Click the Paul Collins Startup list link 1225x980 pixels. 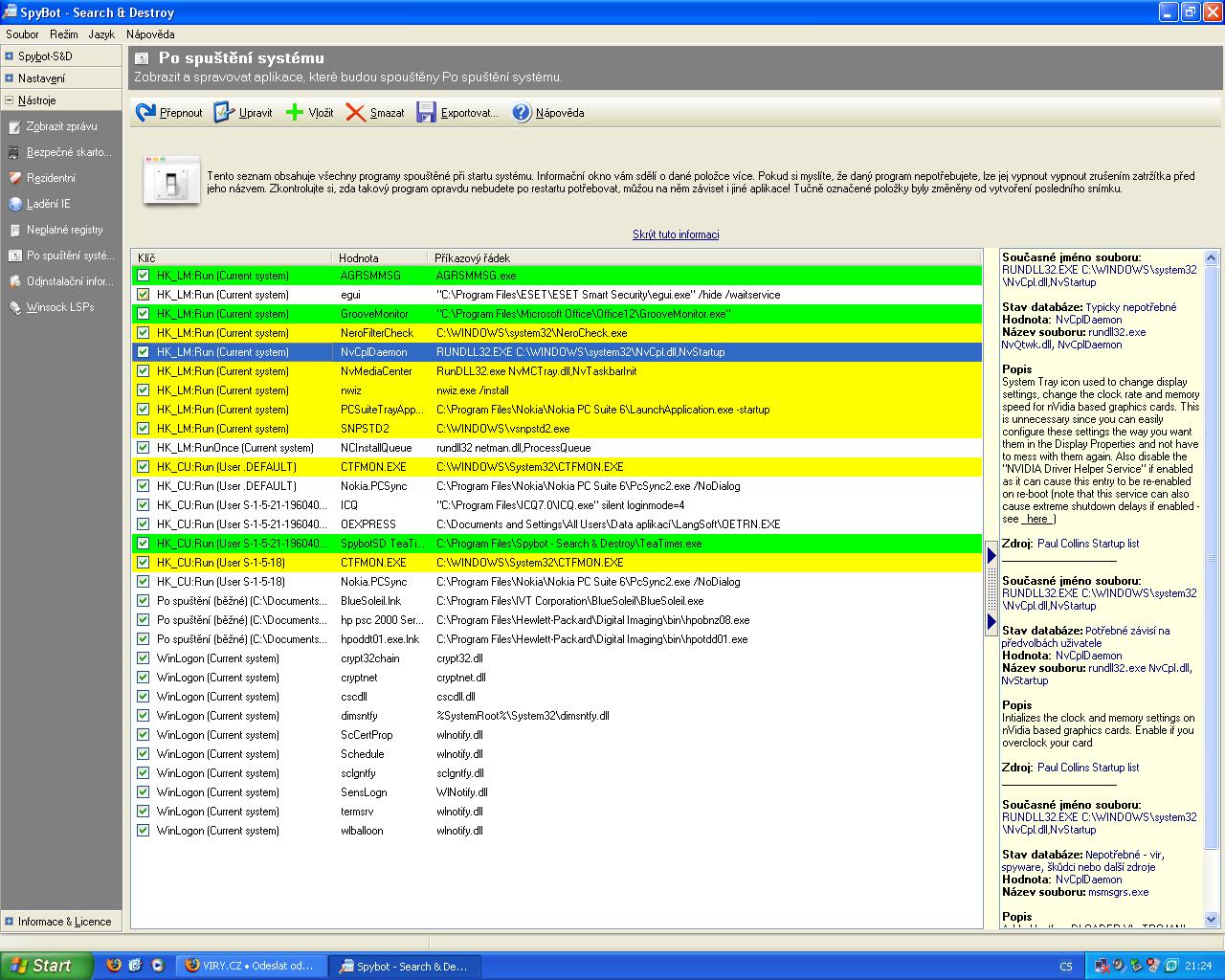[1088, 544]
